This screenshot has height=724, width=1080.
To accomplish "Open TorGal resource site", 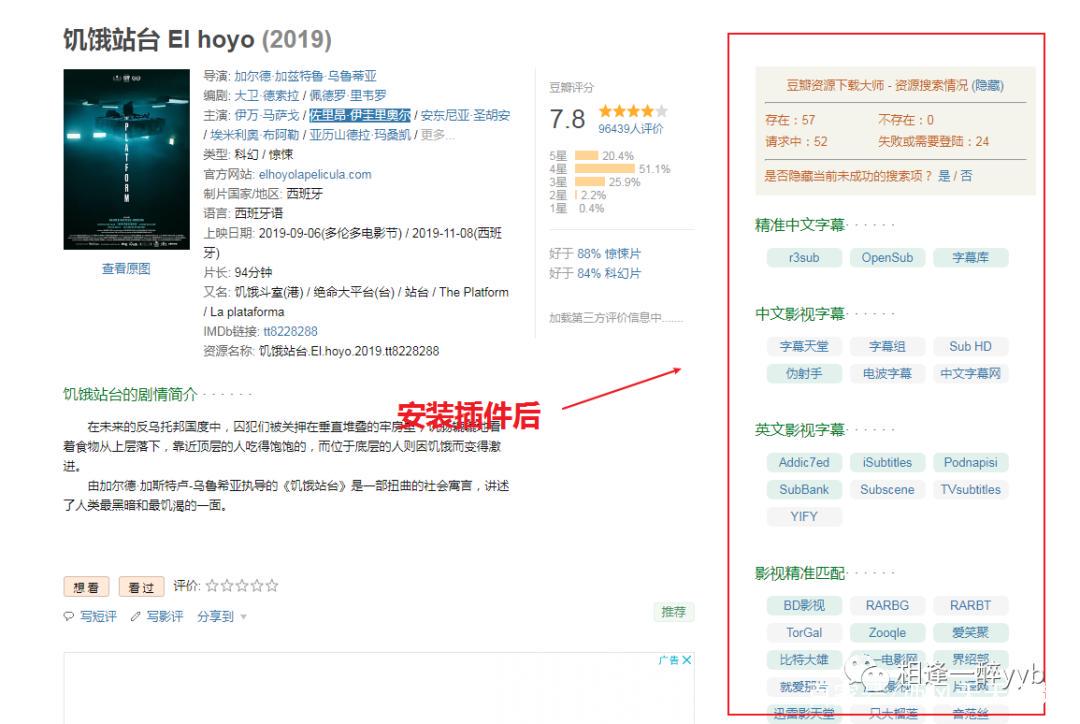I will [804, 632].
